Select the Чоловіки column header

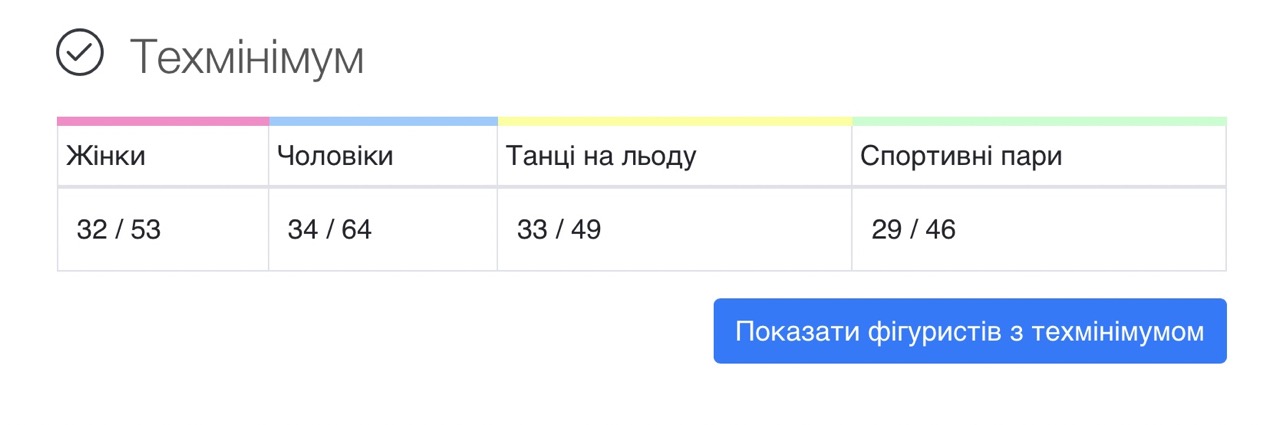click(x=335, y=157)
